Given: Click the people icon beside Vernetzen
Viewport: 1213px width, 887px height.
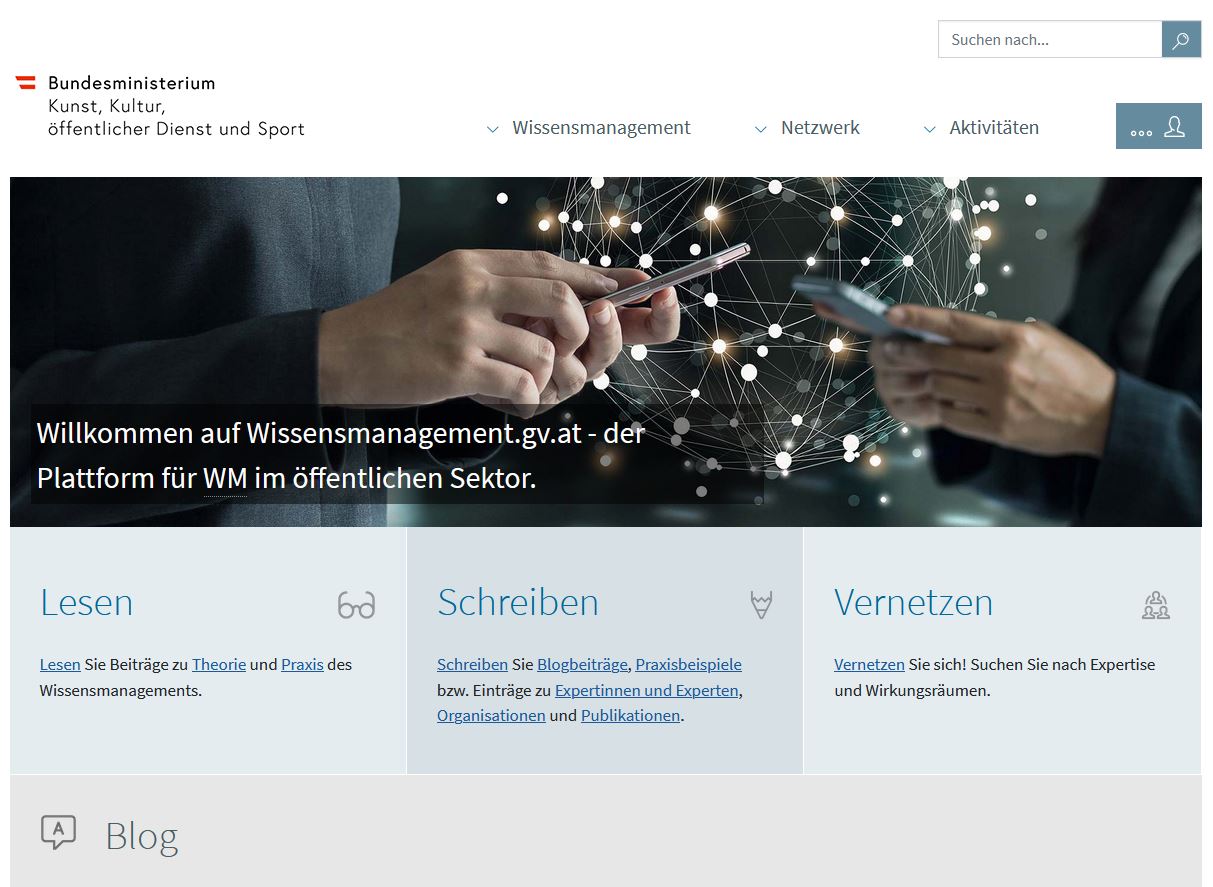Looking at the screenshot, I should [x=1155, y=605].
